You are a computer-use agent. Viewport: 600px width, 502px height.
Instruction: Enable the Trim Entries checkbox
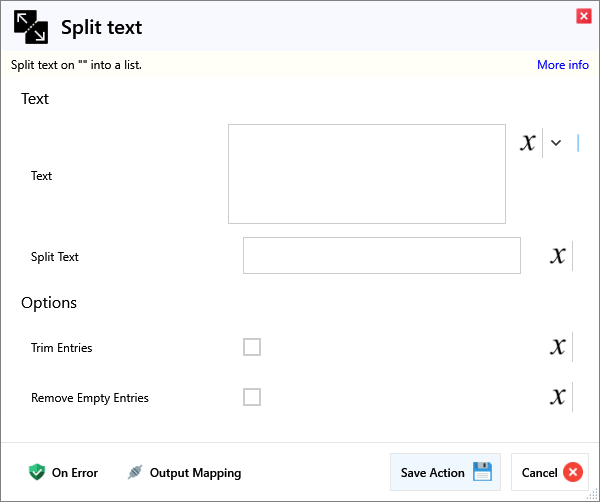[x=252, y=347]
